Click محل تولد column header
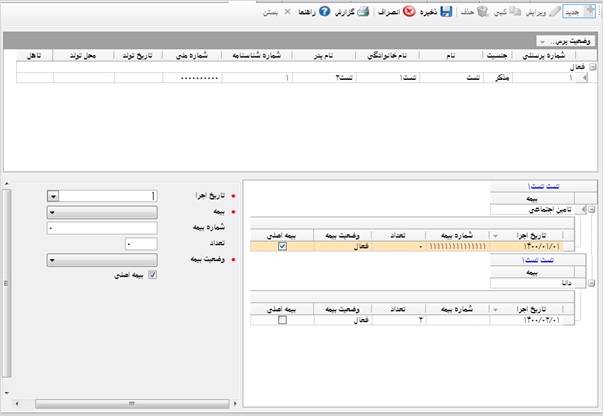Image resolution: width=603 pixels, height=416 pixels. click(x=83, y=55)
